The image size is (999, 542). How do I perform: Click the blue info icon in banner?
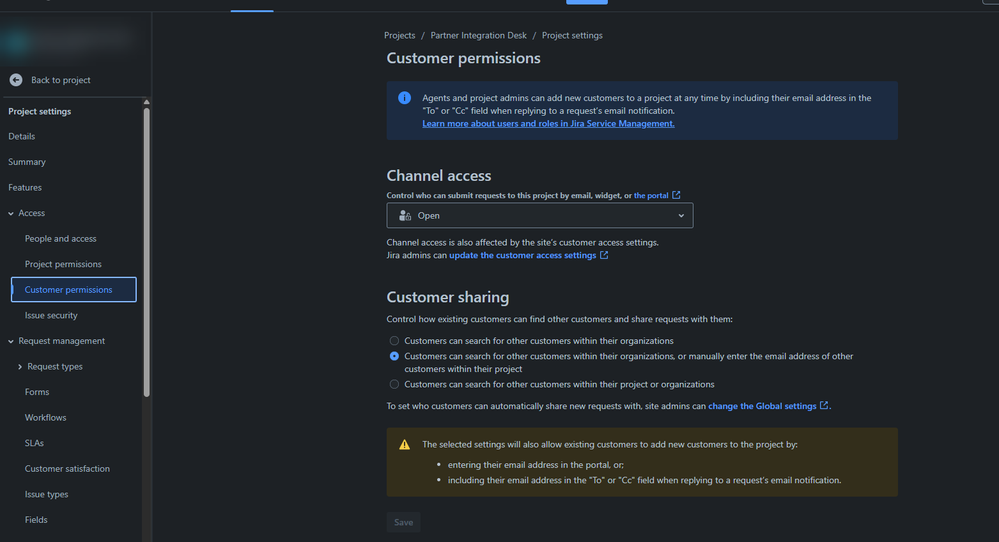pos(404,98)
